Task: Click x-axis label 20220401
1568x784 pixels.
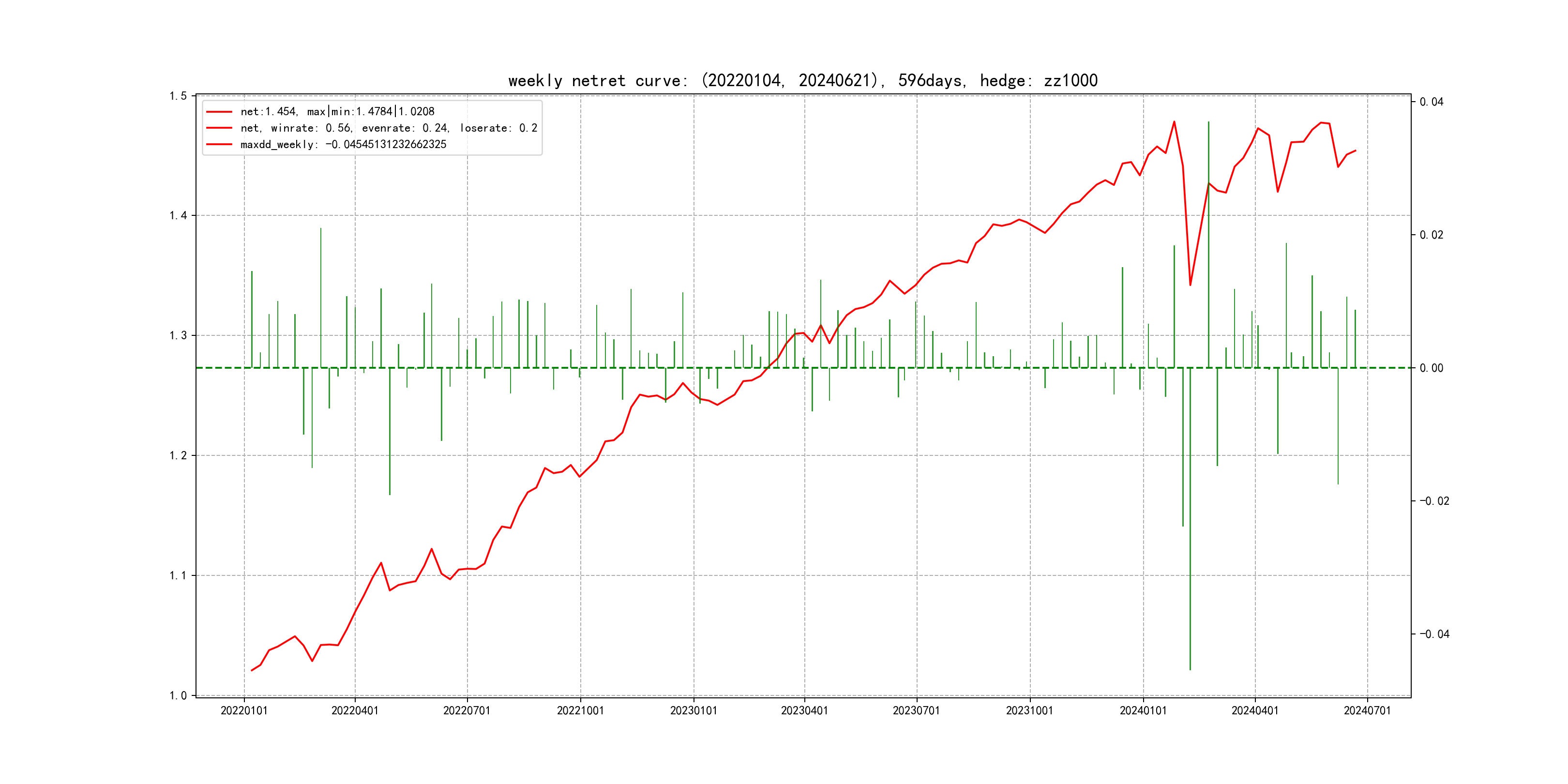Action: (355, 710)
